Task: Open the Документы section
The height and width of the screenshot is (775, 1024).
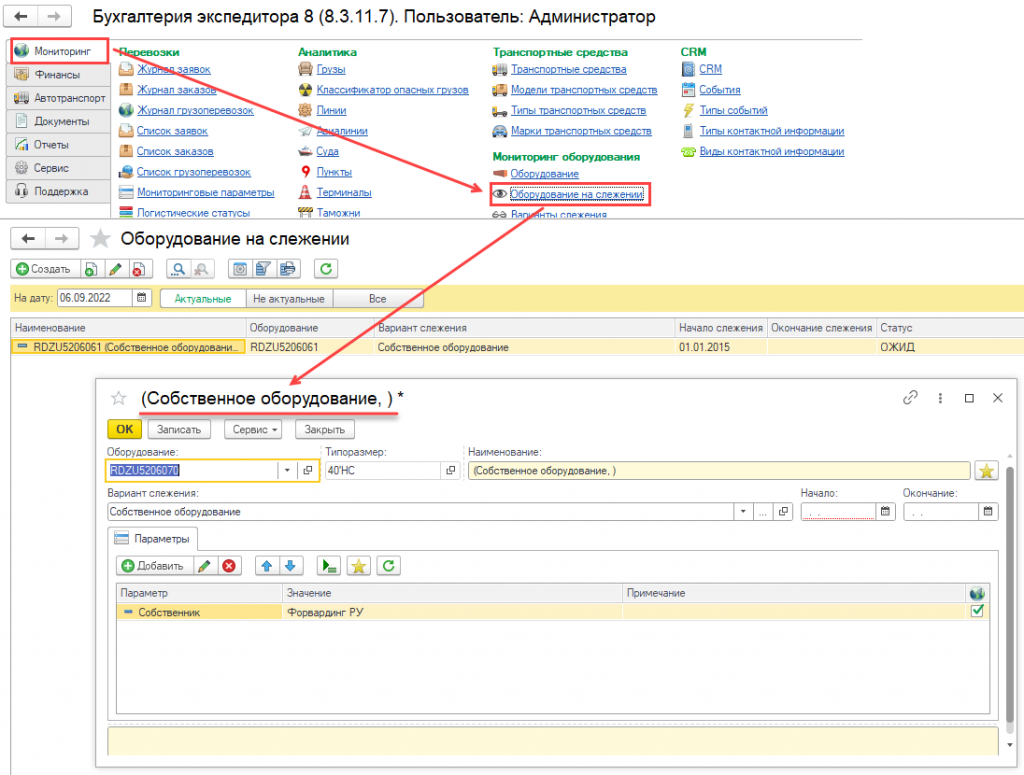Action: pos(59,121)
